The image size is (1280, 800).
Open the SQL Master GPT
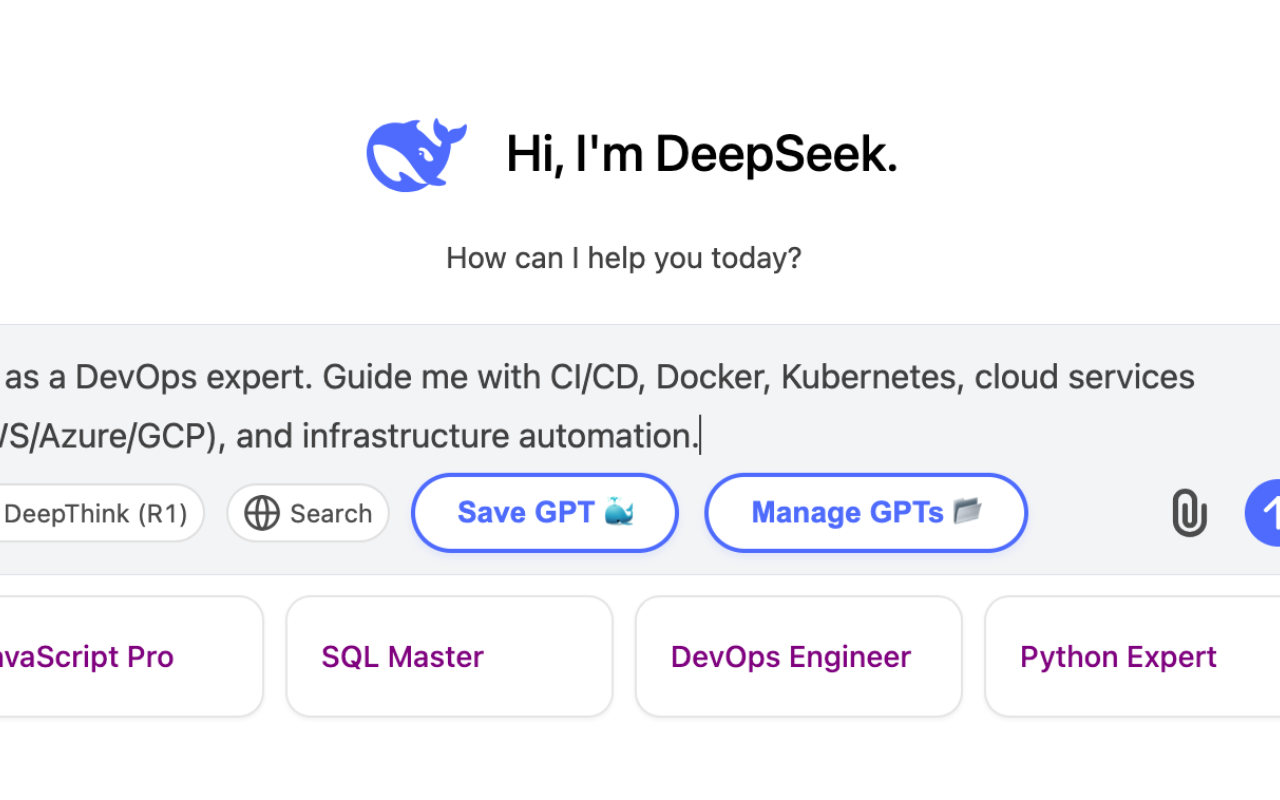coord(449,656)
